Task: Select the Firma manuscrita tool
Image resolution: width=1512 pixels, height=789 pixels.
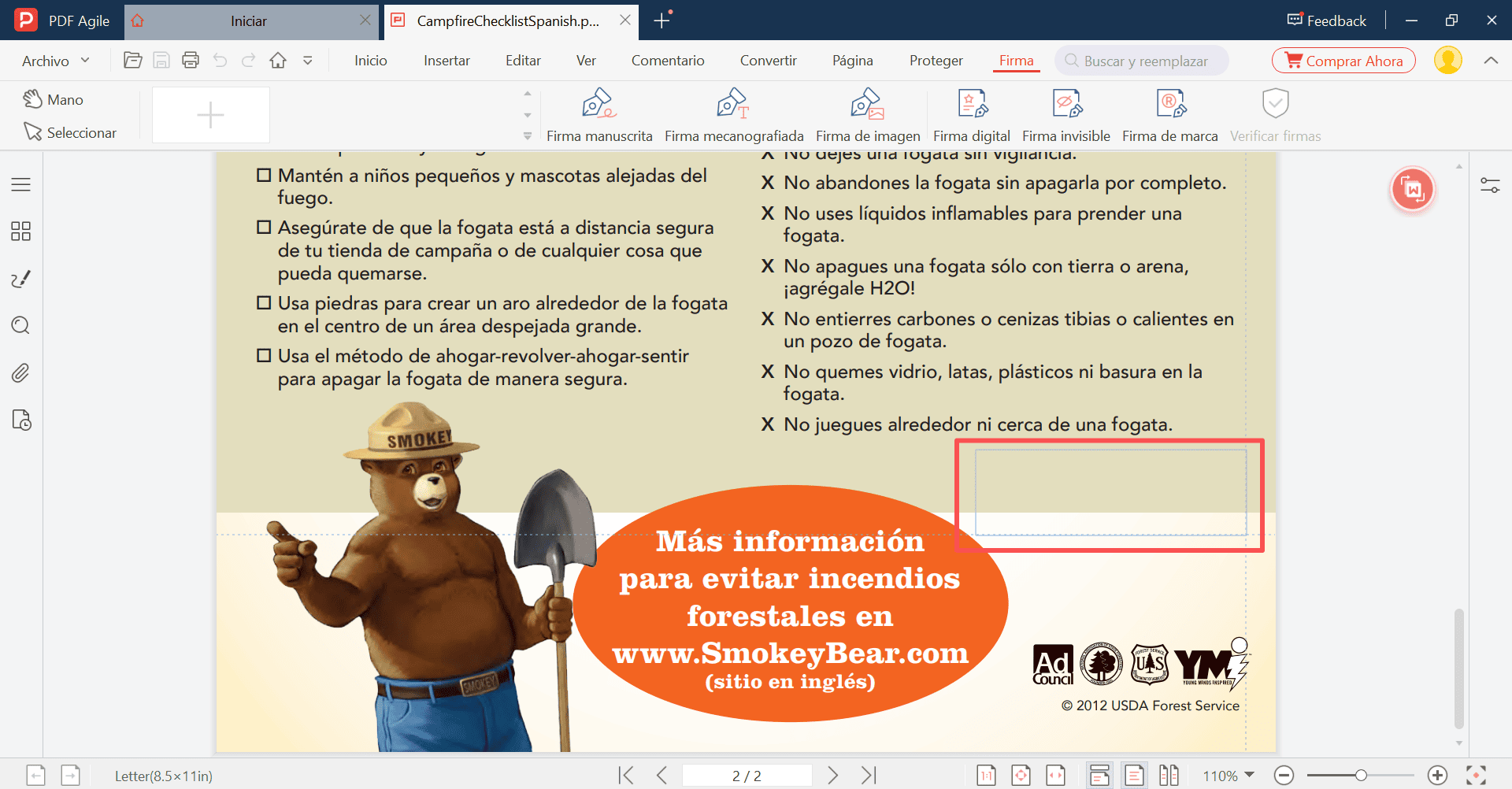Action: [599, 113]
